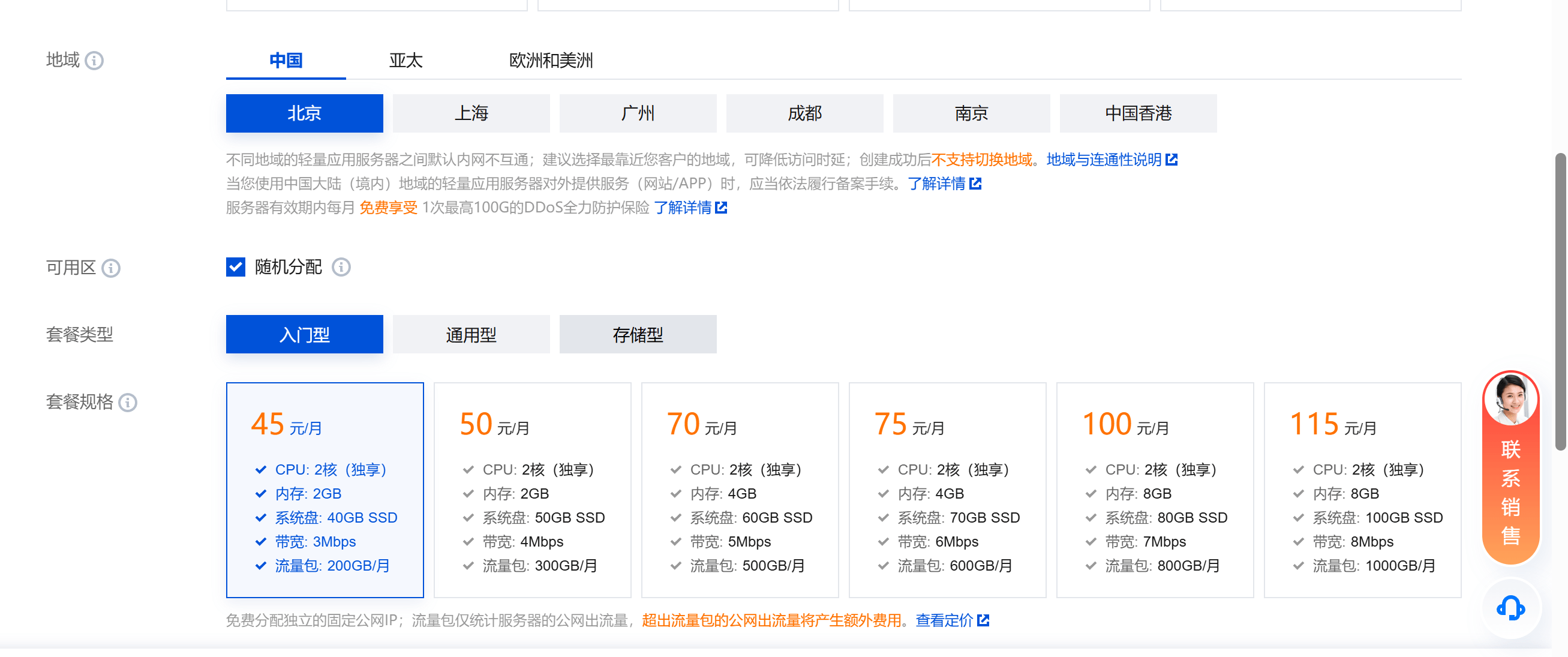The image size is (1568, 657).
Task: Select the 成都 region option
Action: (x=804, y=113)
